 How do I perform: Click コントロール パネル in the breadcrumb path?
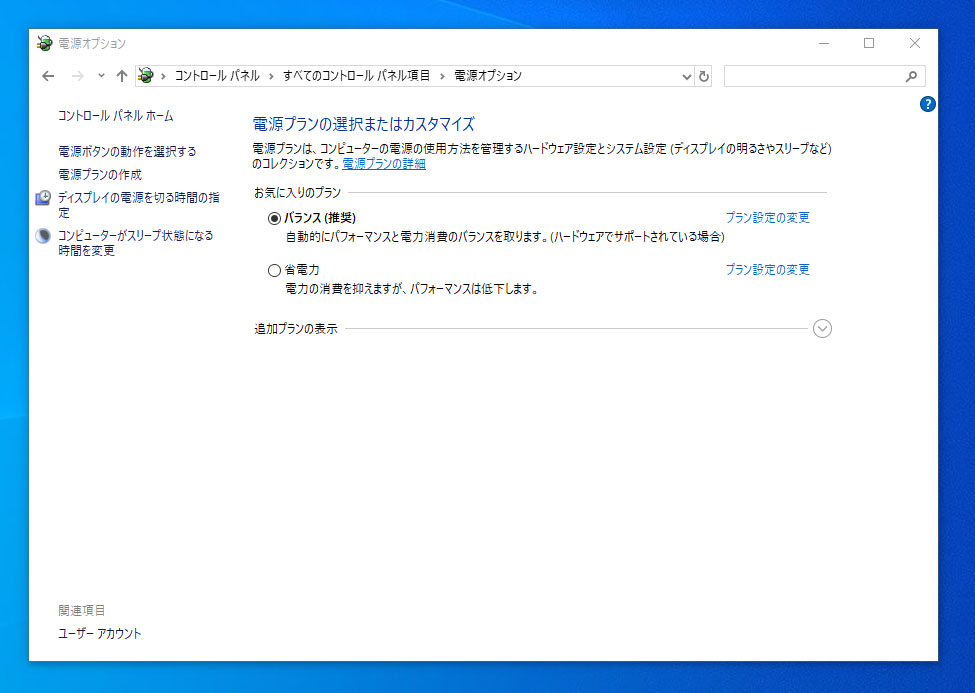click(217, 76)
